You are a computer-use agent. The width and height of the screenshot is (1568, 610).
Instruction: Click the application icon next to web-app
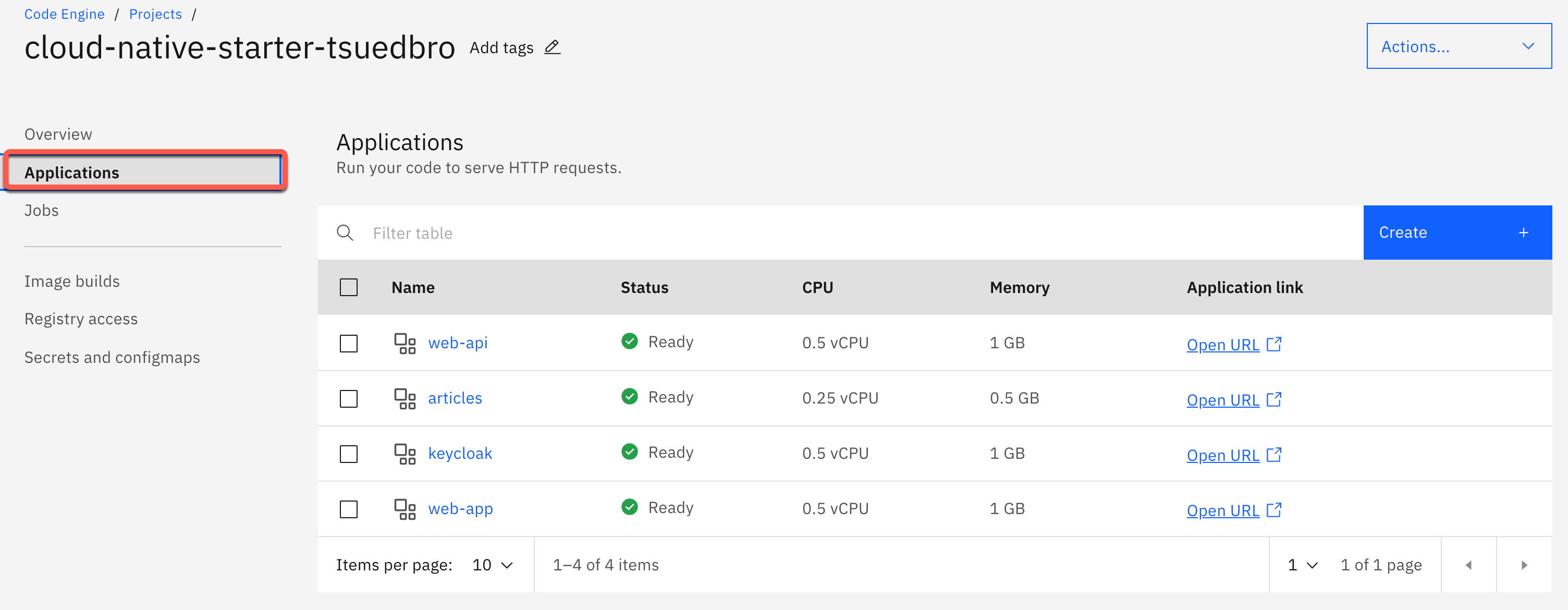tap(405, 509)
